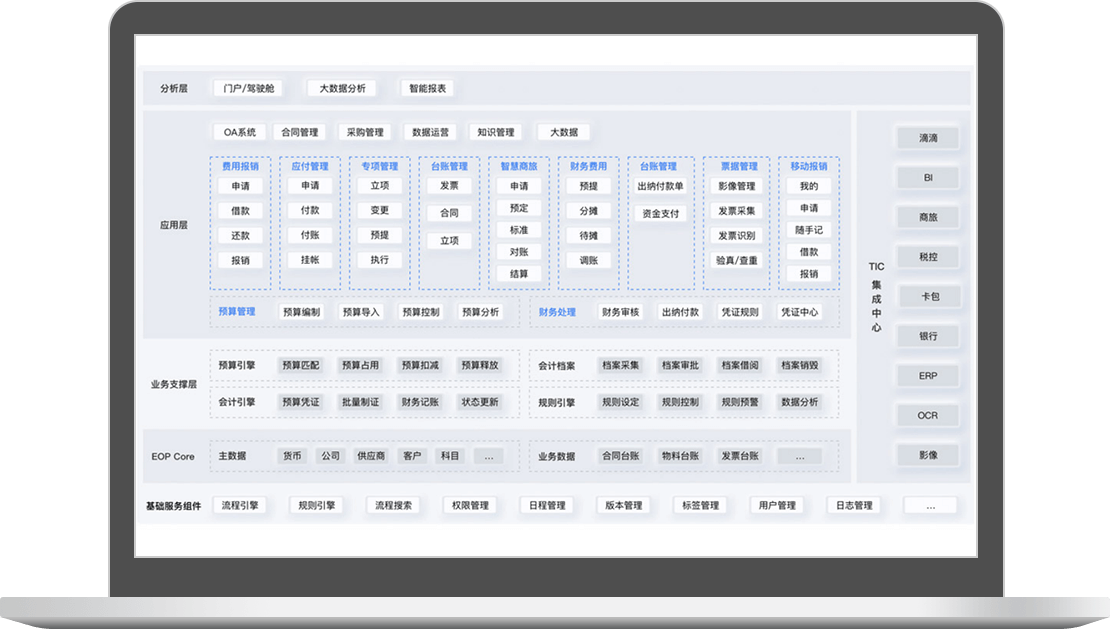Click the 供应商 master data box

(x=371, y=456)
